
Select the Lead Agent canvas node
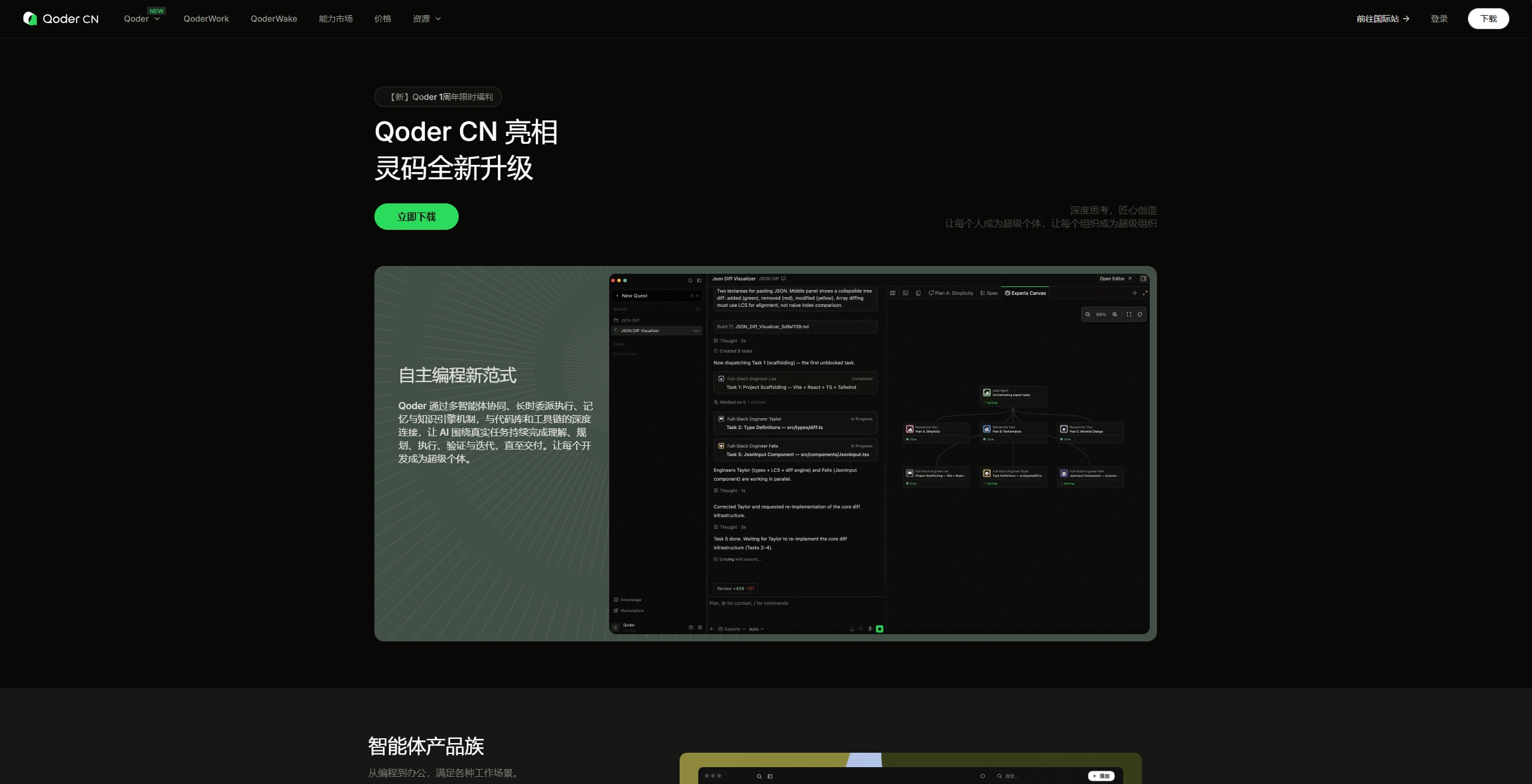[x=1013, y=397]
